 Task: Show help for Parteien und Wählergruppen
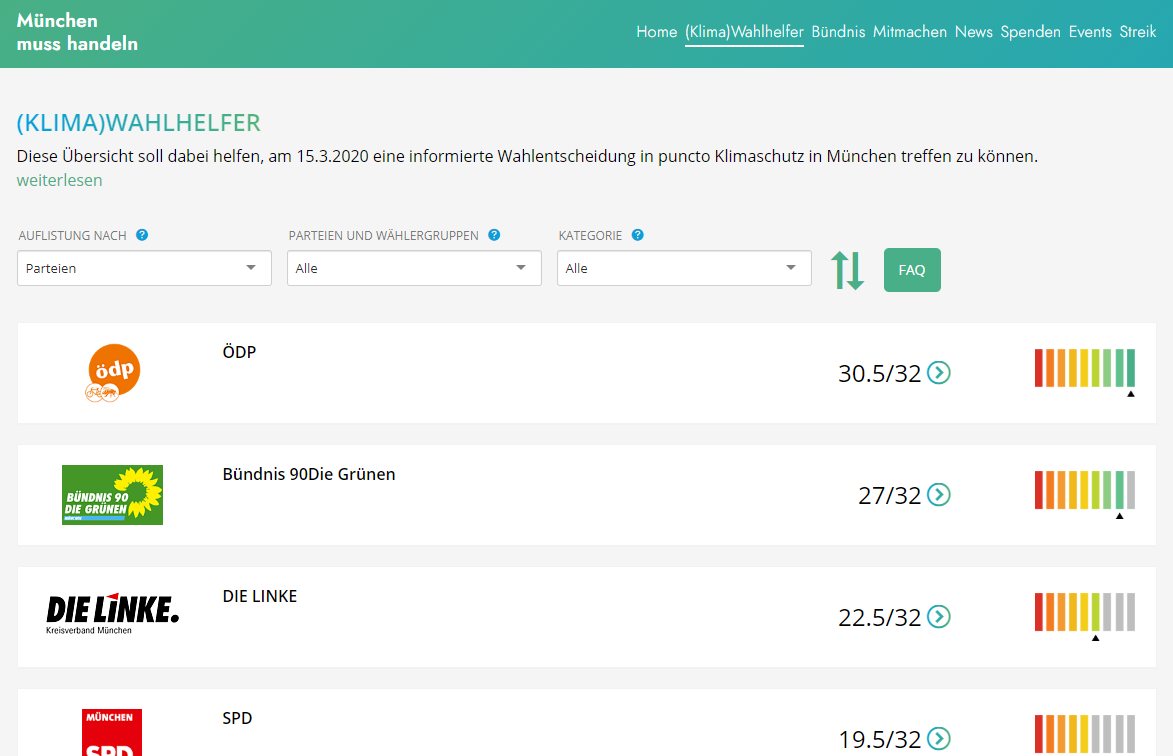click(494, 235)
